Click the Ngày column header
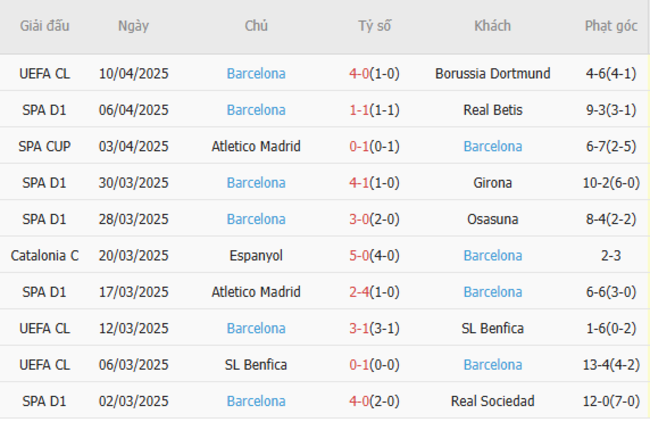This screenshot has height=422, width=650. click(133, 26)
